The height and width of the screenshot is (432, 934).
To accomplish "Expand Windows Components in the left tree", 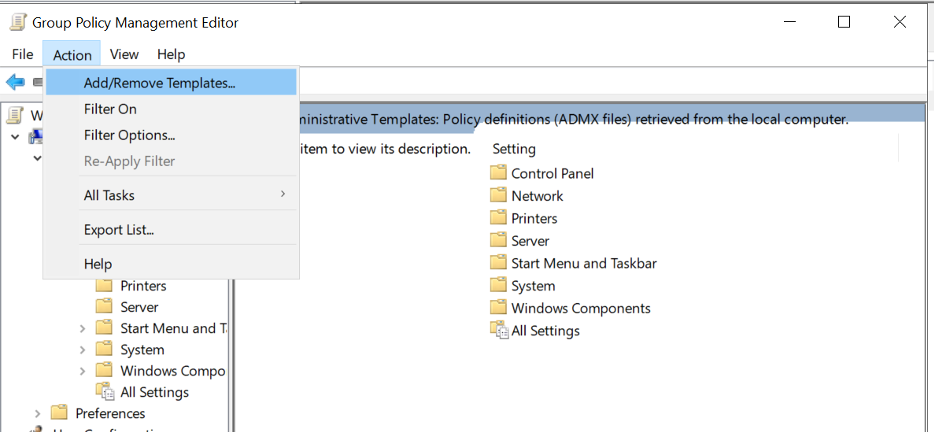I will (83, 371).
